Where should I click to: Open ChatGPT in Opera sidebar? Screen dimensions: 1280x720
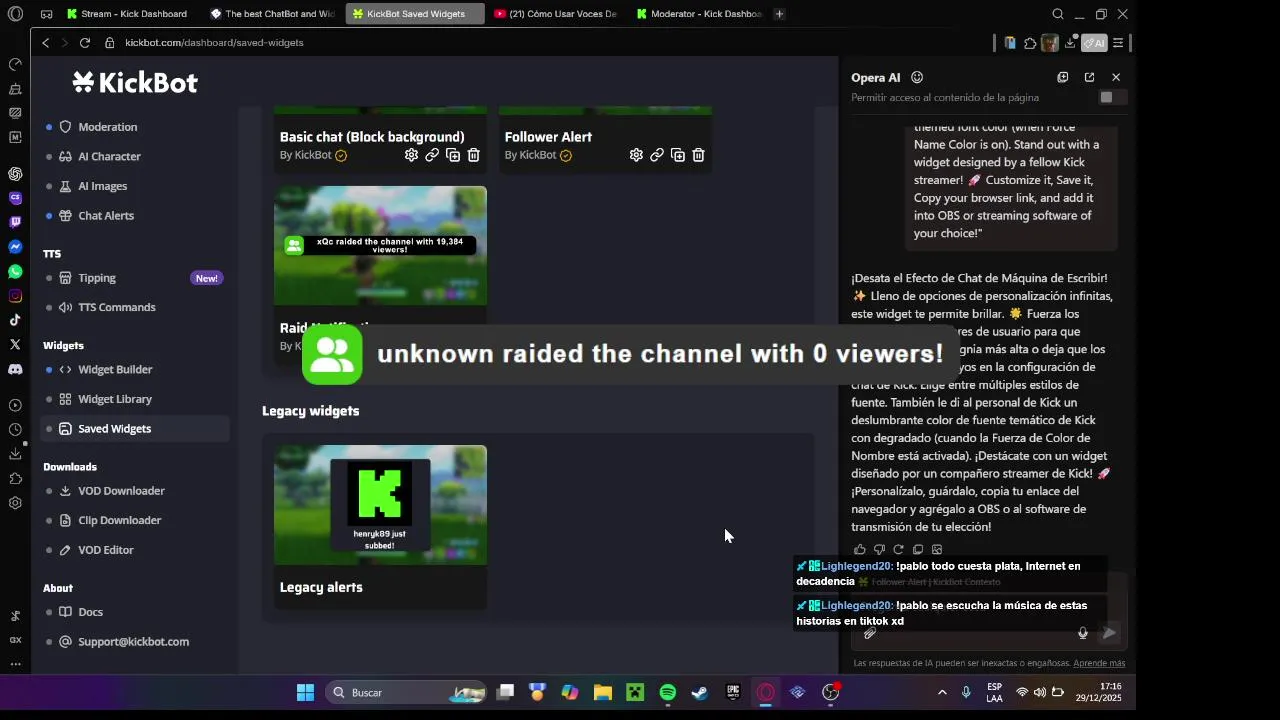(x=15, y=174)
